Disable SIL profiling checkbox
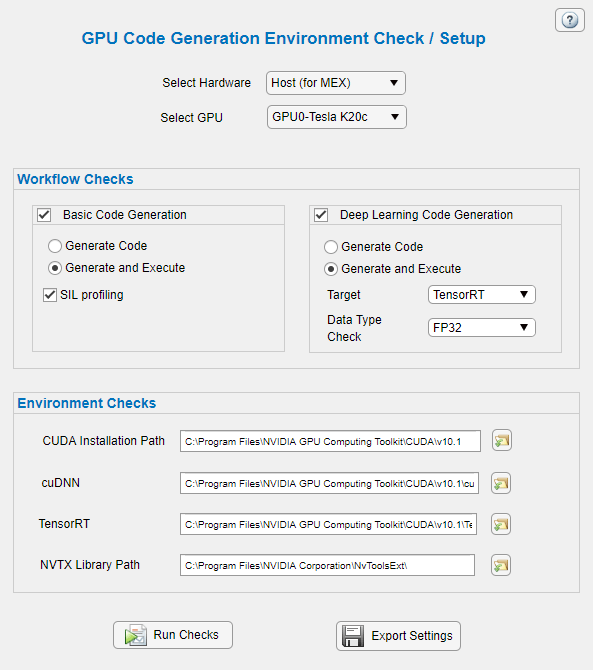Image resolution: width=593 pixels, height=670 pixels. (50, 294)
